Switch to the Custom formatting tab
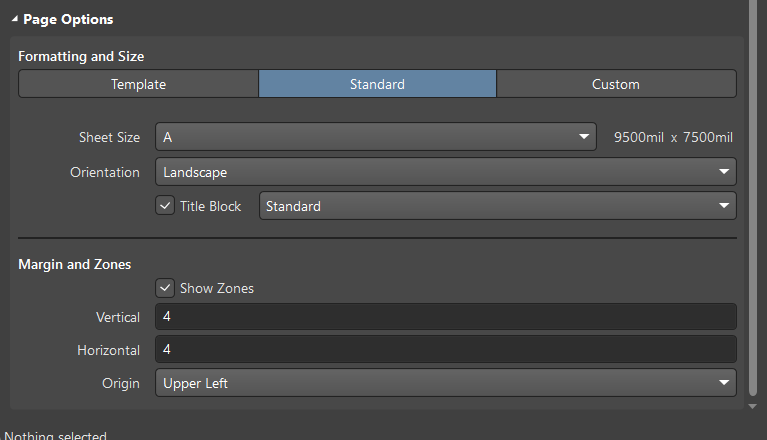 (x=616, y=84)
